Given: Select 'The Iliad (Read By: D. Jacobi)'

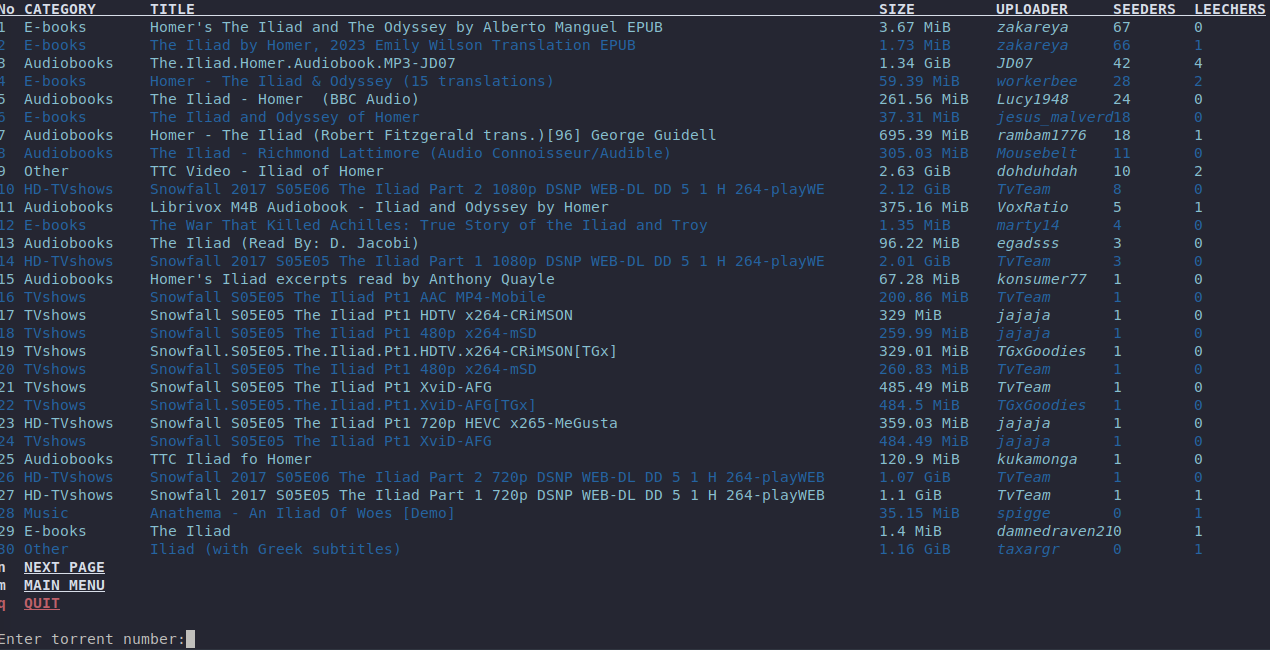Looking at the screenshot, I should [285, 243].
